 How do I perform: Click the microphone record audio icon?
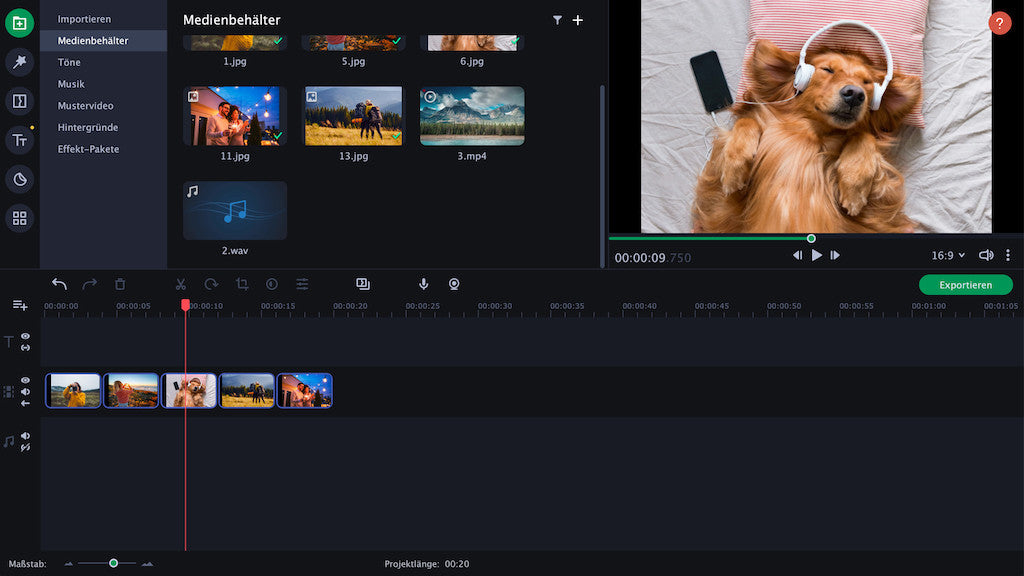423,284
